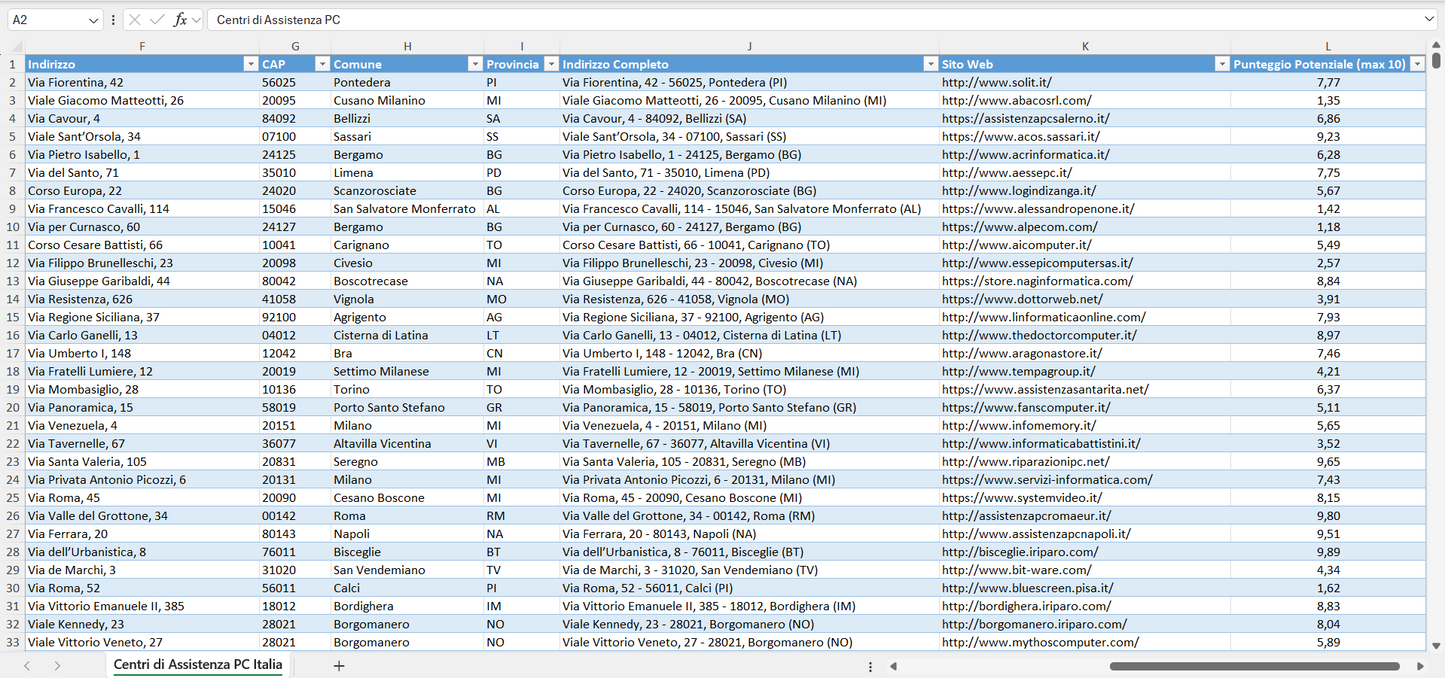Click the Insert Function fx icon

pyautogui.click(x=180, y=19)
